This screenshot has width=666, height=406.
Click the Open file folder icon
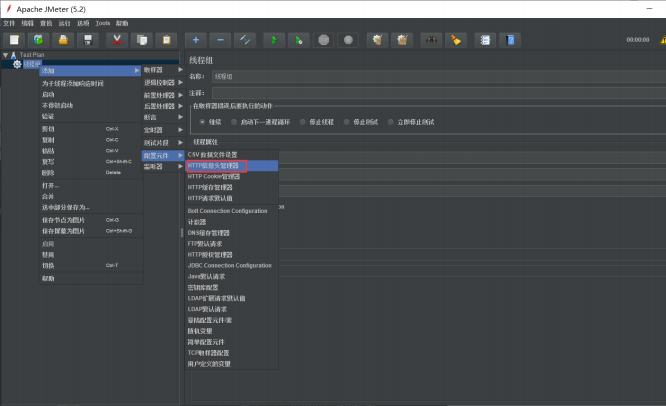(x=63, y=40)
